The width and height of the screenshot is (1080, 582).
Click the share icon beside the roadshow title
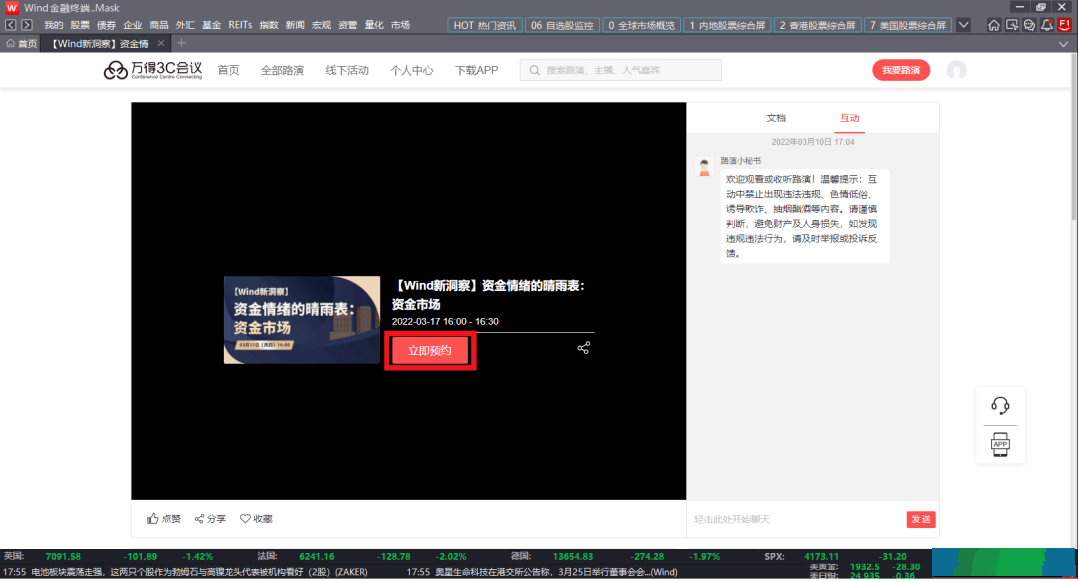[x=583, y=348]
